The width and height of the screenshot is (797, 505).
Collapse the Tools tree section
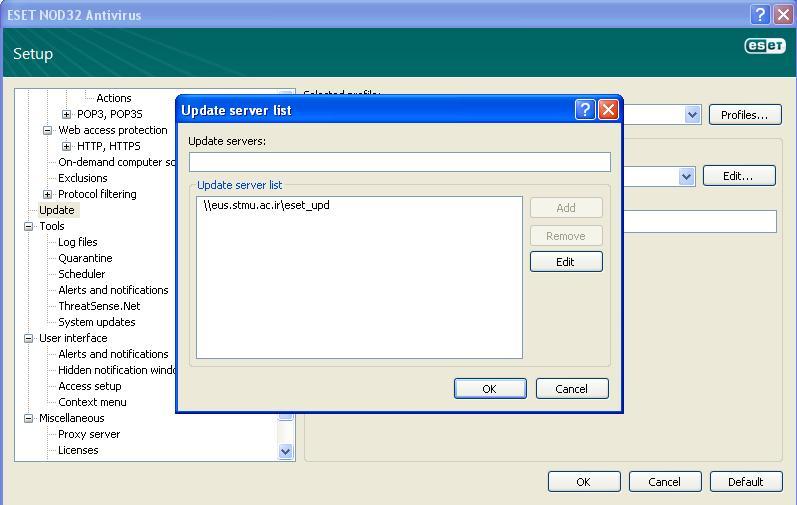coord(29,226)
